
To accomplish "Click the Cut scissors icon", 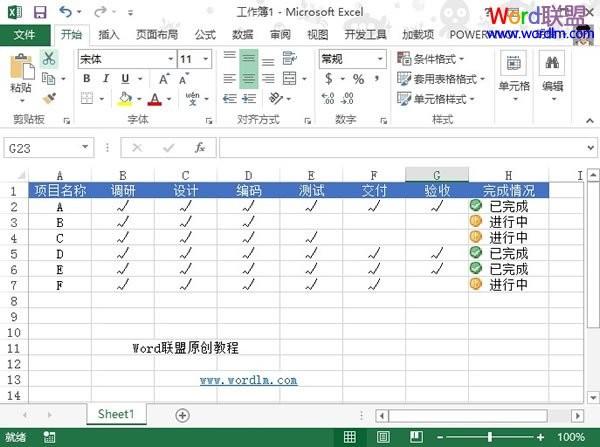I will (48, 59).
